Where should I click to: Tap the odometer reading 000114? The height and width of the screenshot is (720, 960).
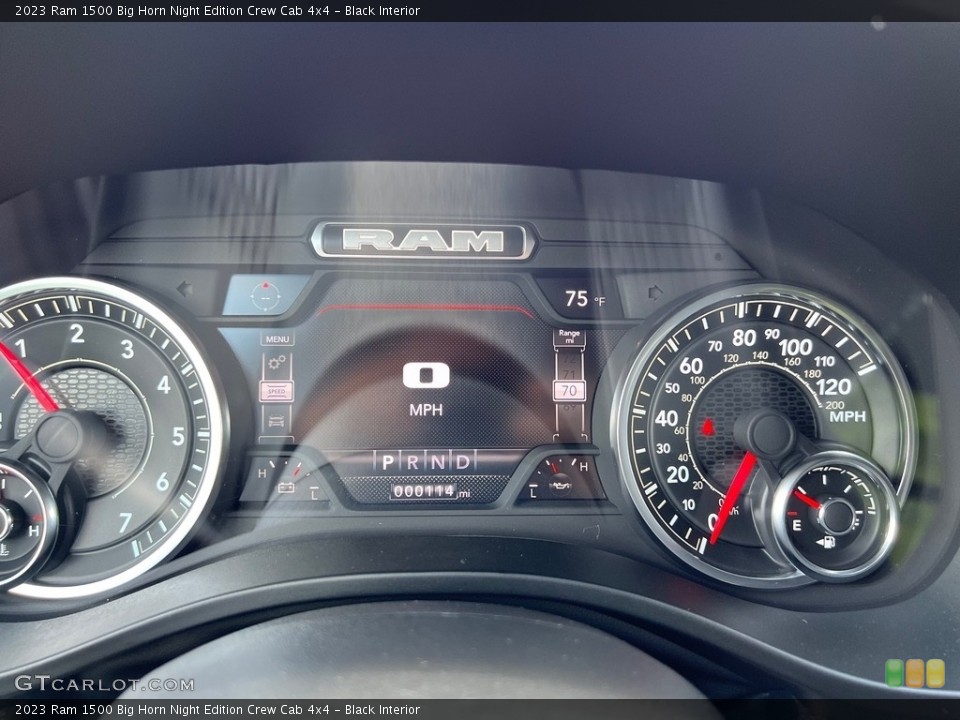(x=424, y=491)
